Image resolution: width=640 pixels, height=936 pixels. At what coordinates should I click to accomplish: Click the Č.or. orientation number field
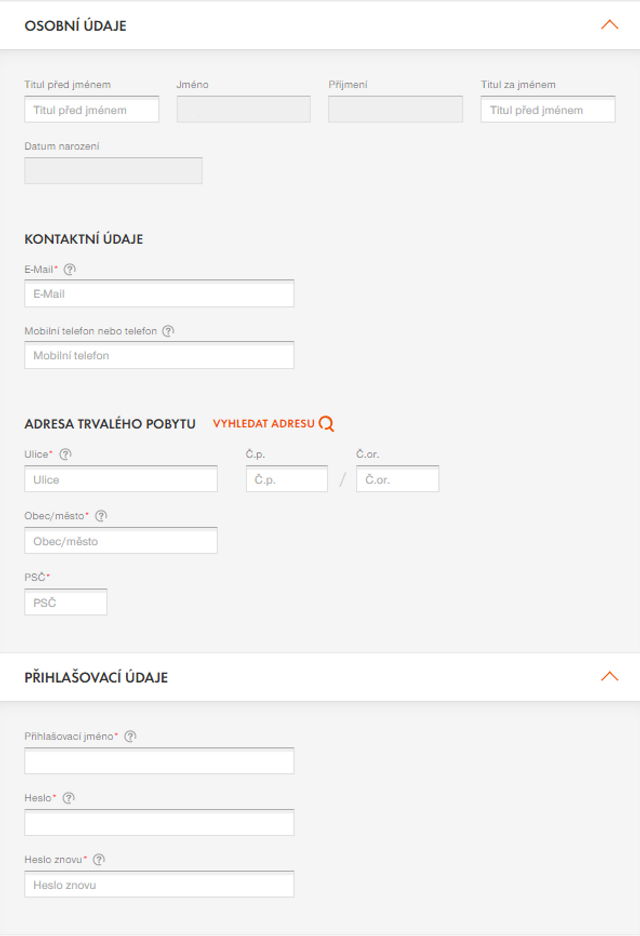click(397, 480)
